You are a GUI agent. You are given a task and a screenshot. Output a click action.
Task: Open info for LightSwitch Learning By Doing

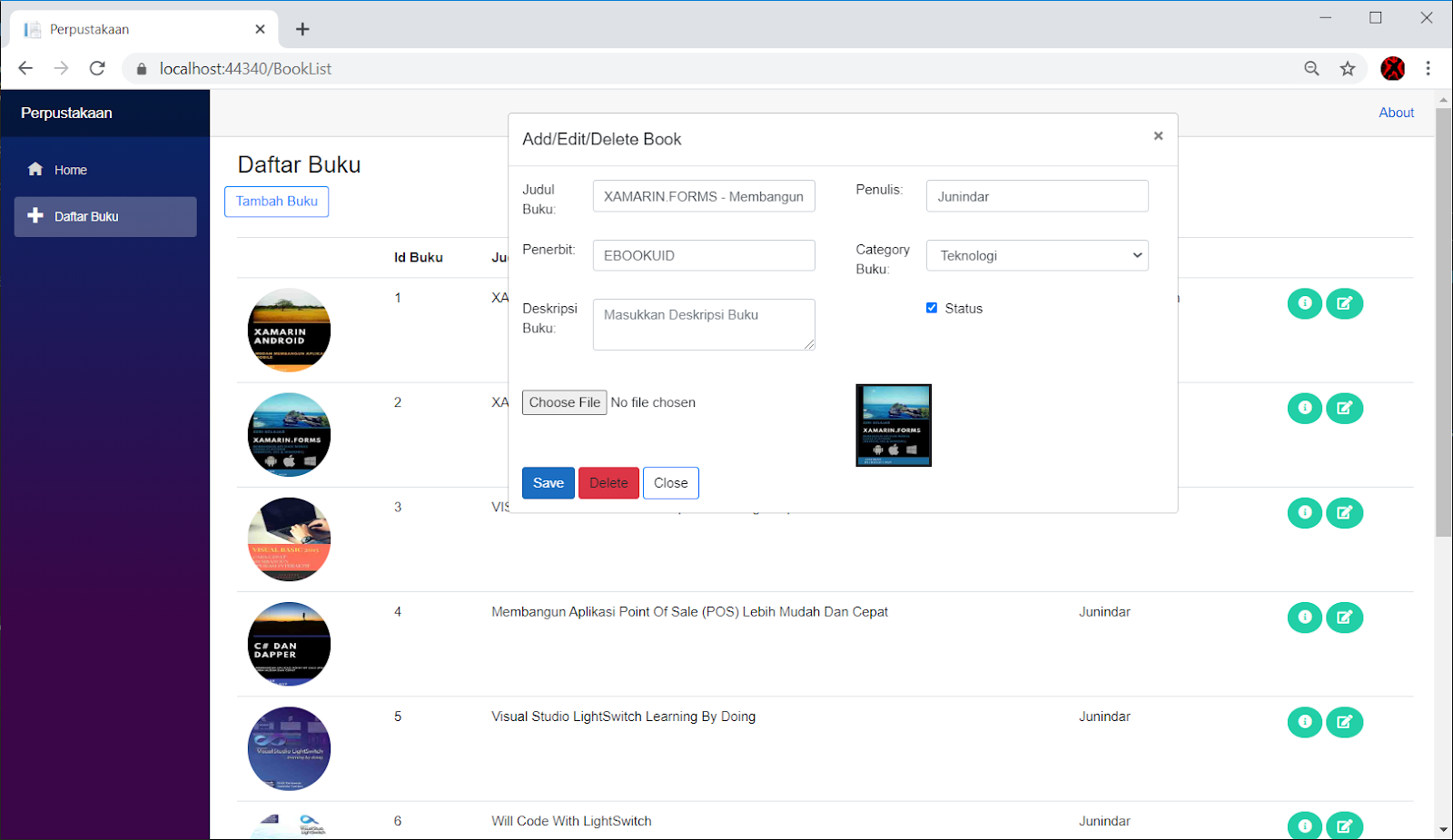1305,722
